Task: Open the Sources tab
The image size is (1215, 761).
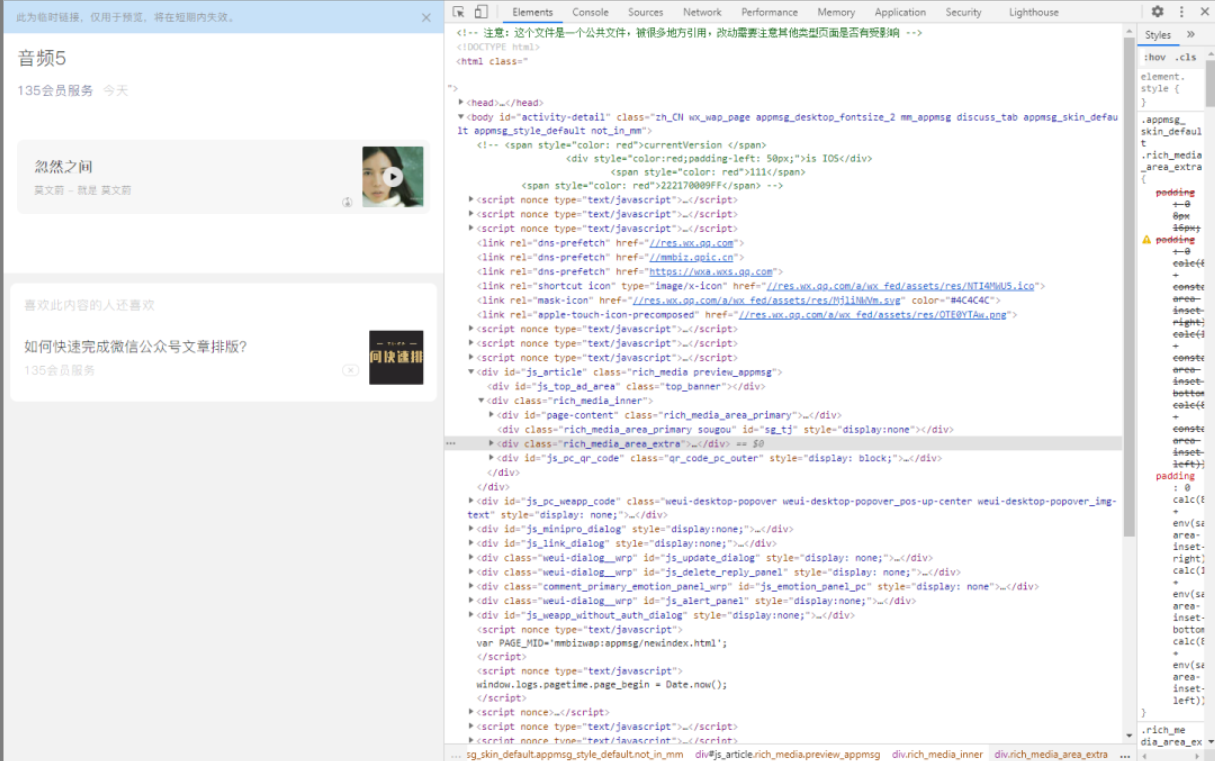Action: tap(645, 12)
